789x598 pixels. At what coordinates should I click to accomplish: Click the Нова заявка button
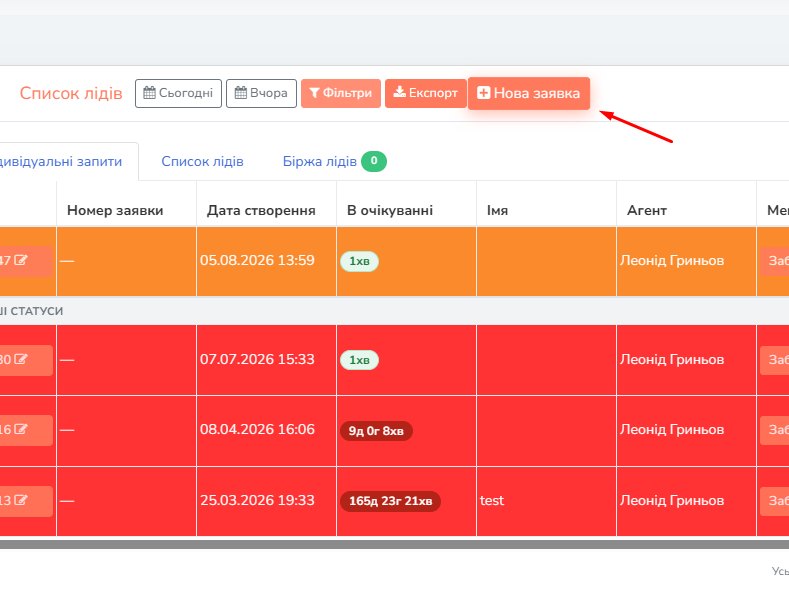click(529, 93)
